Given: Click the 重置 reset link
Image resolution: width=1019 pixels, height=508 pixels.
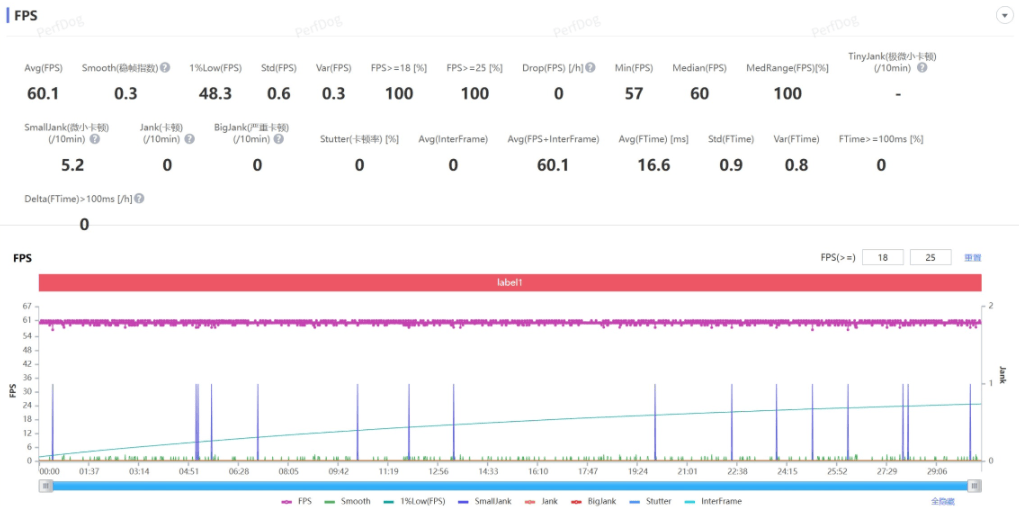Looking at the screenshot, I should pos(972,258).
